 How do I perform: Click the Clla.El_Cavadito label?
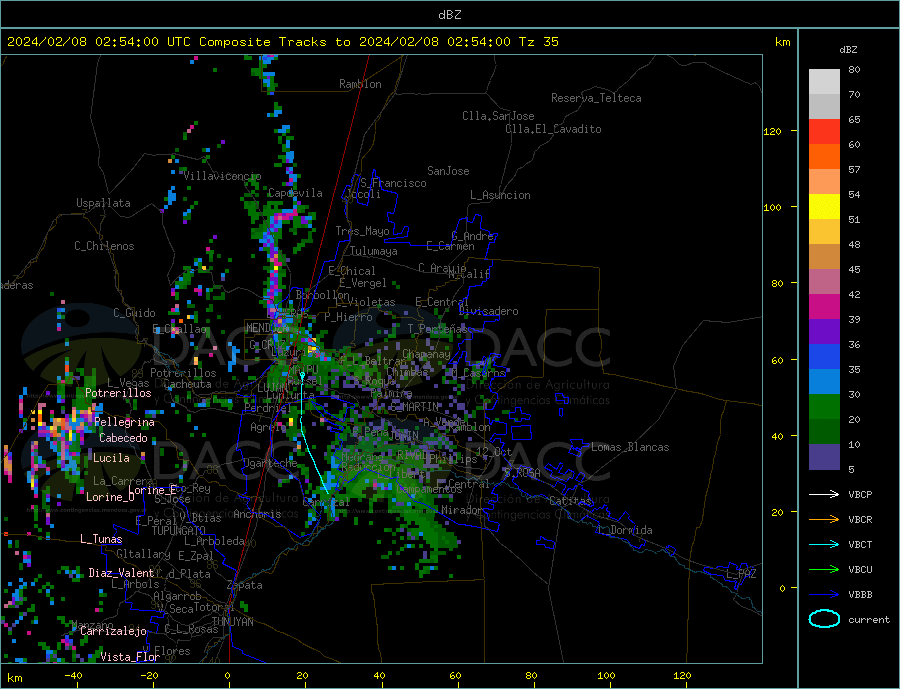553,129
